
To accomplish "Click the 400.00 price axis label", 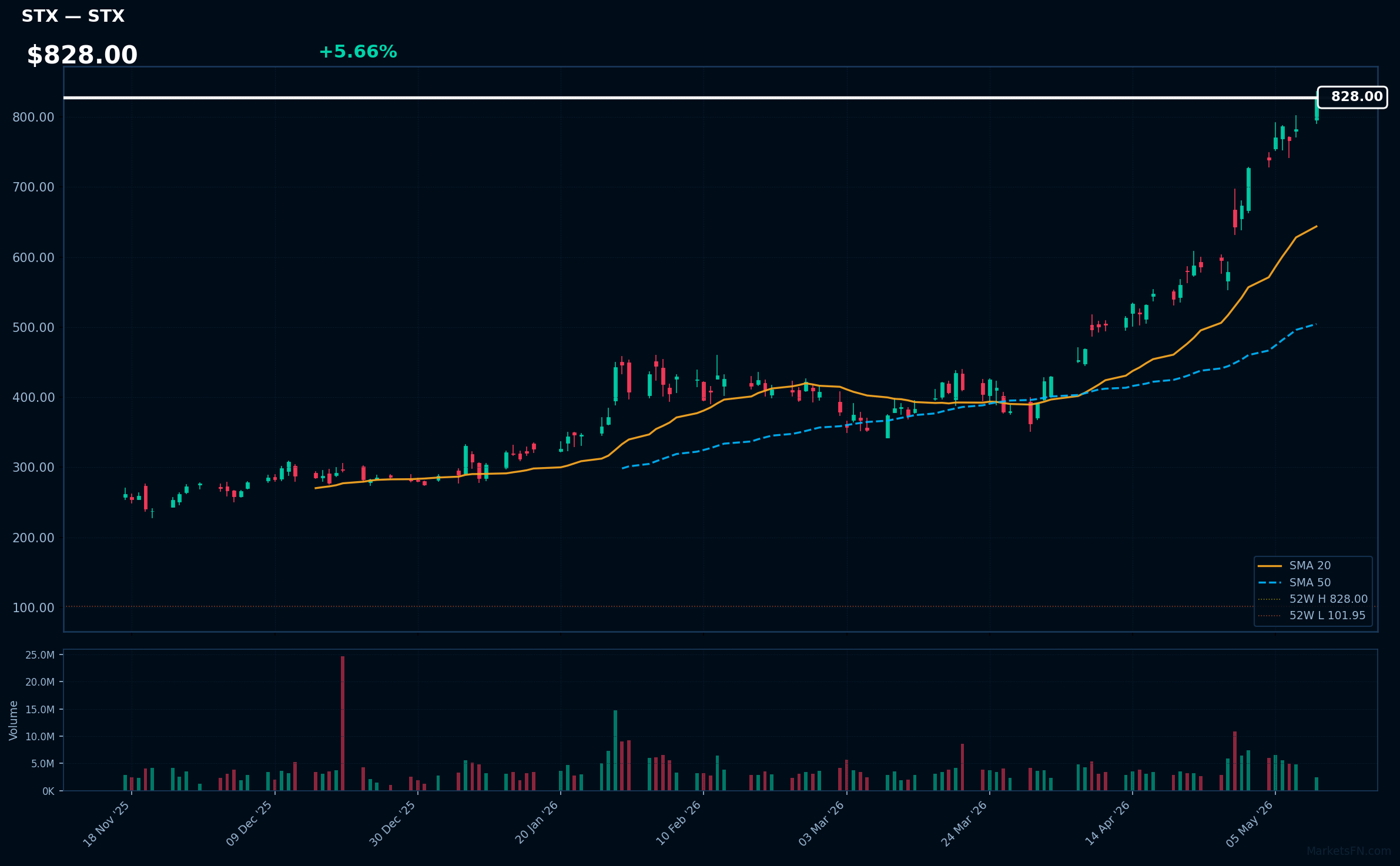I will point(34,397).
